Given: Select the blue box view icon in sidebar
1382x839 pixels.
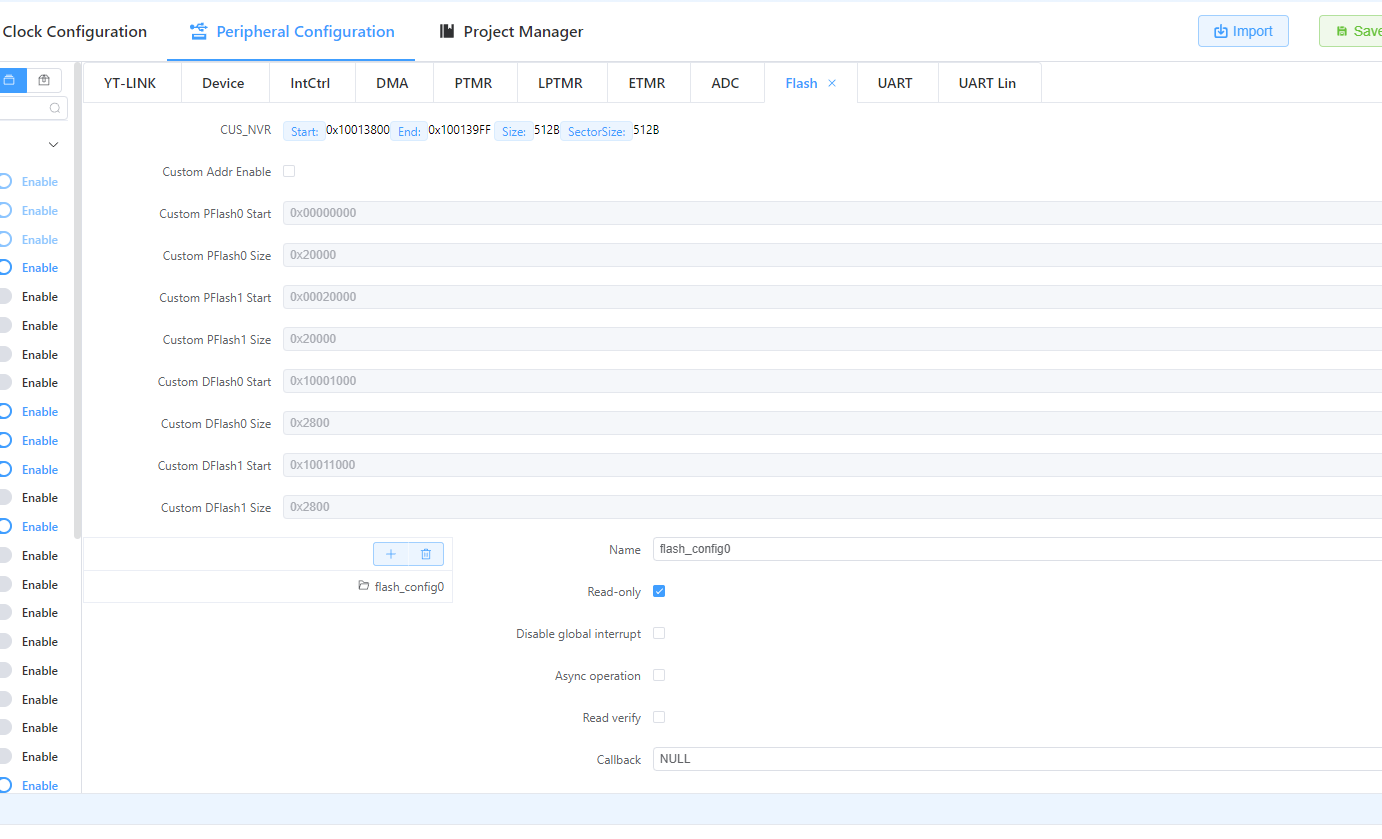Looking at the screenshot, I should (x=9, y=80).
